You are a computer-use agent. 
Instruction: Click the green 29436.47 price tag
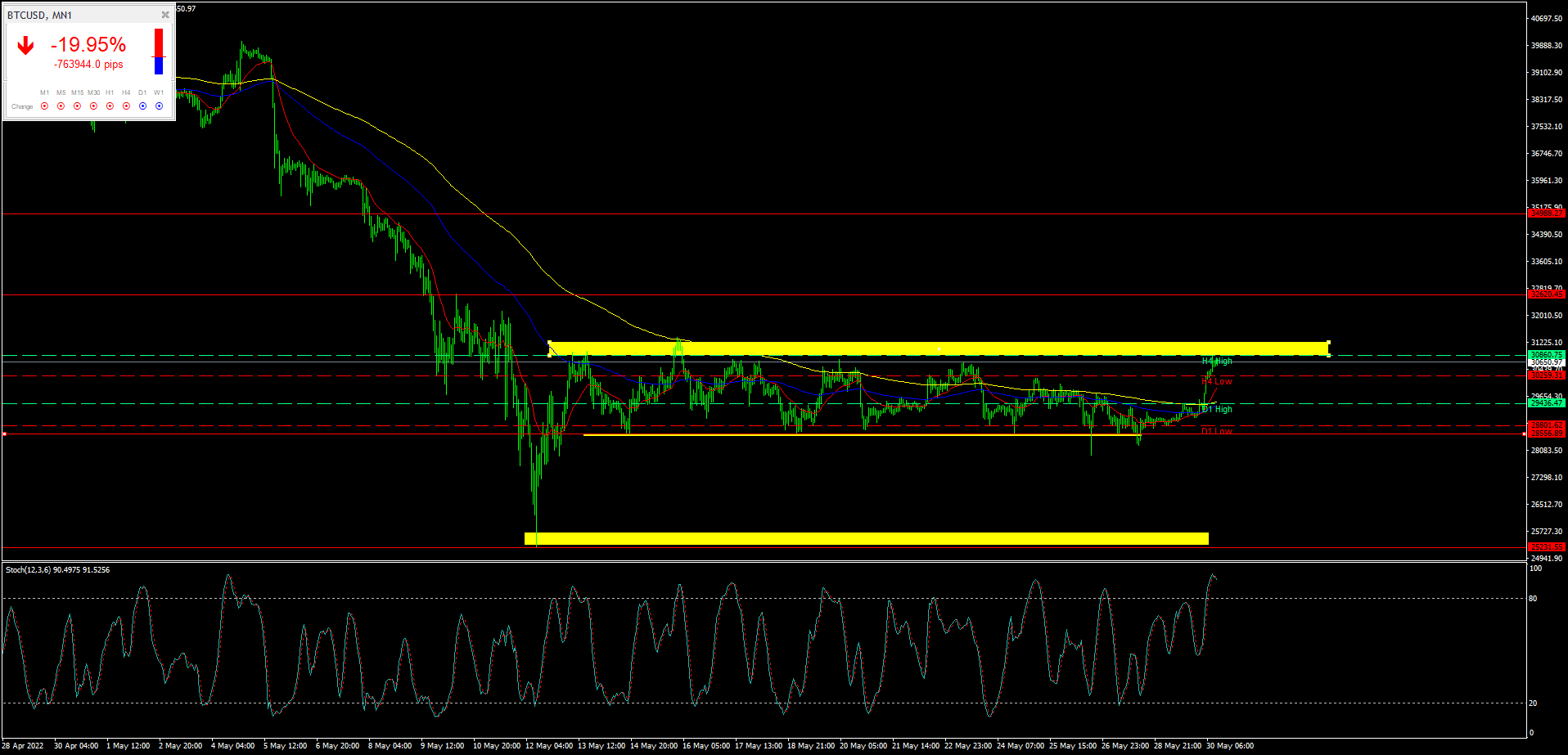point(1547,402)
